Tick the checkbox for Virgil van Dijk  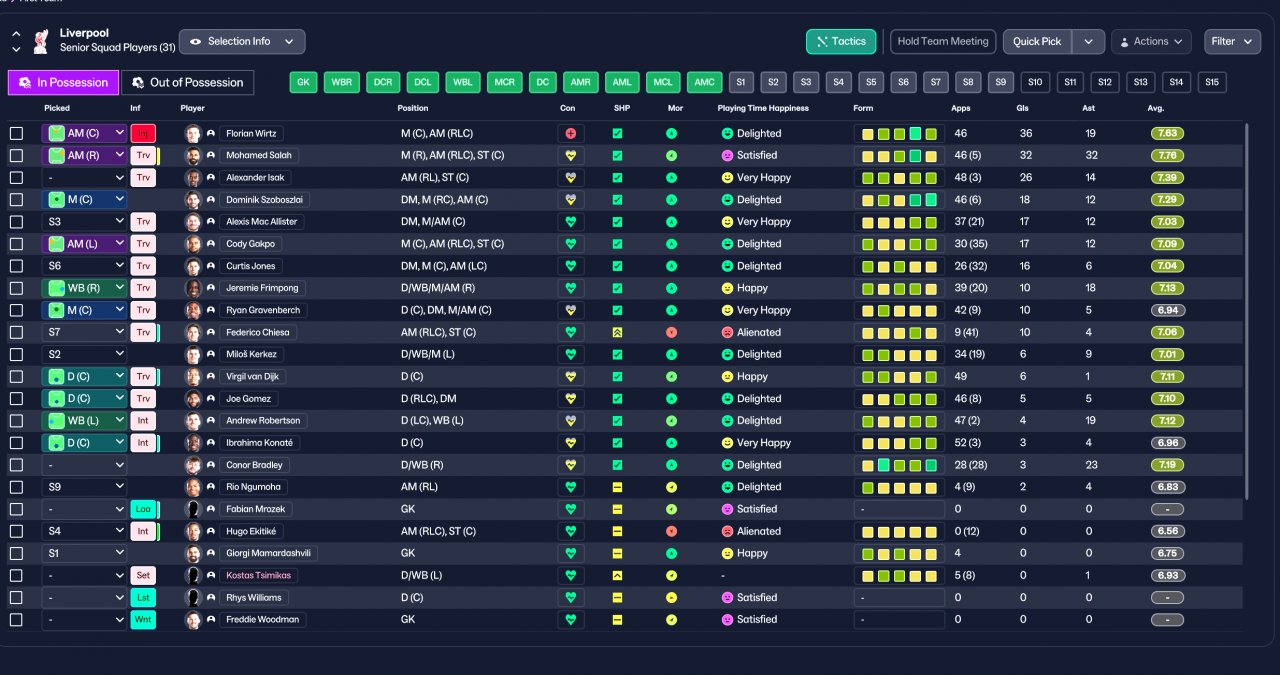click(16, 376)
